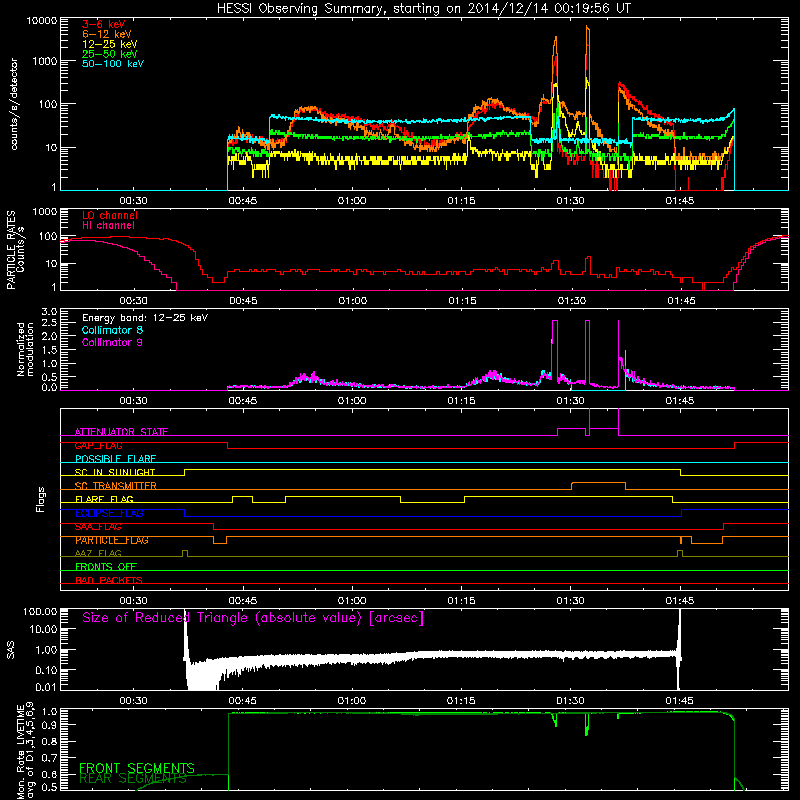Select the 'ECLIPSE_FLAG' flag label
The image size is (800, 800).
coord(109,513)
